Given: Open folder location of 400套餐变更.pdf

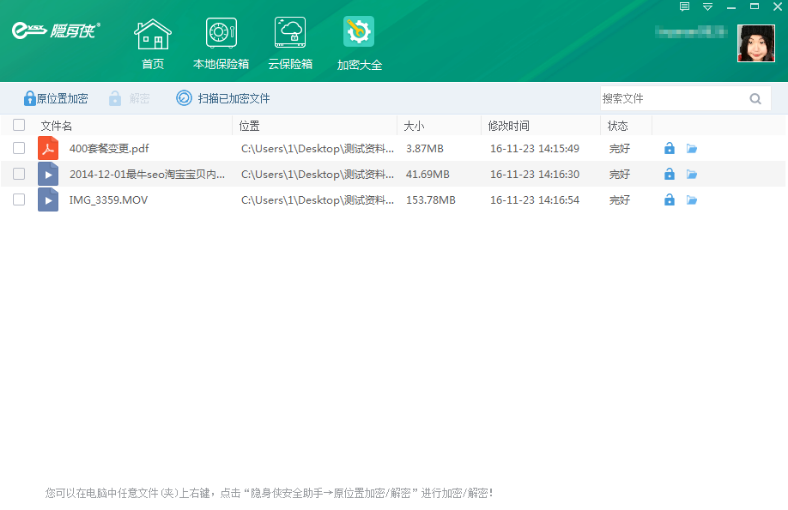Looking at the screenshot, I should 691,148.
